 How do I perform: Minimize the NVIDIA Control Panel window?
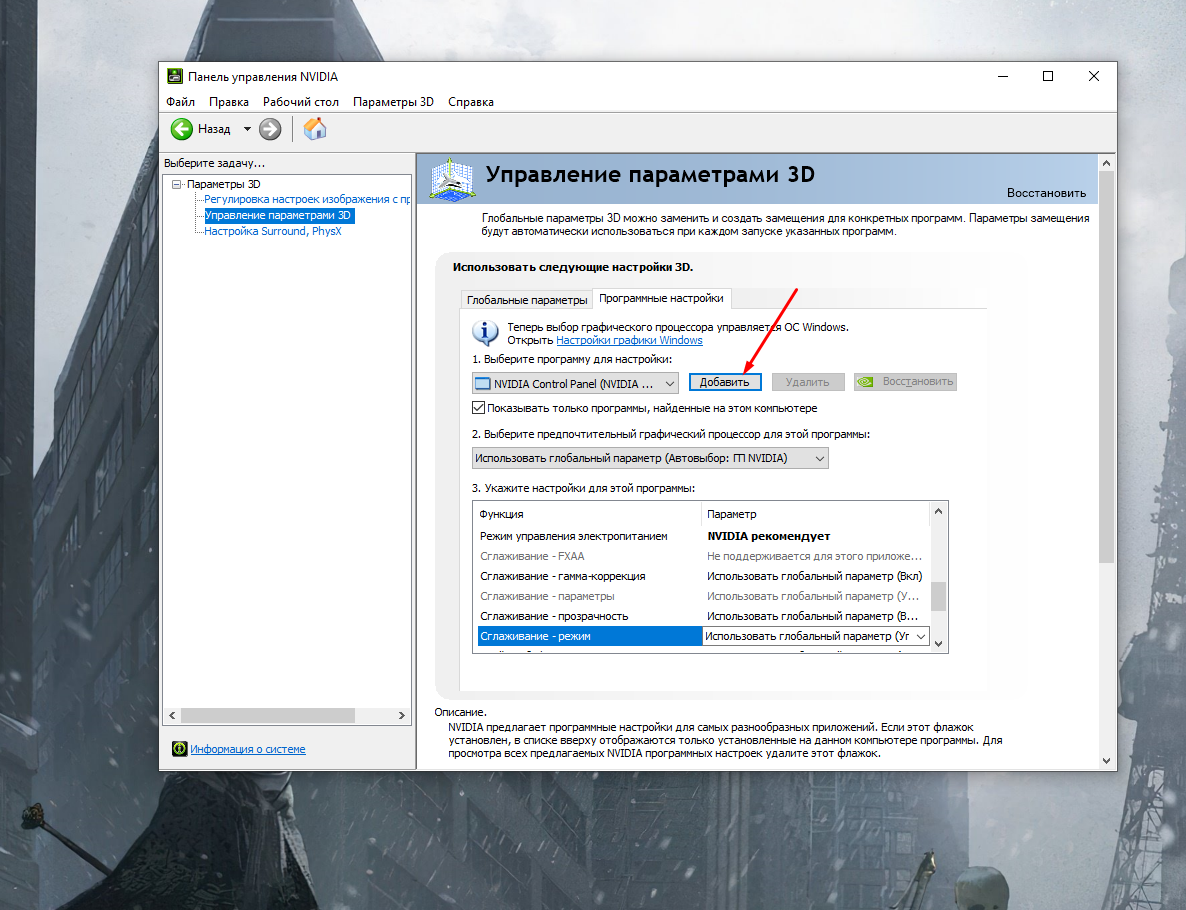coord(1003,76)
